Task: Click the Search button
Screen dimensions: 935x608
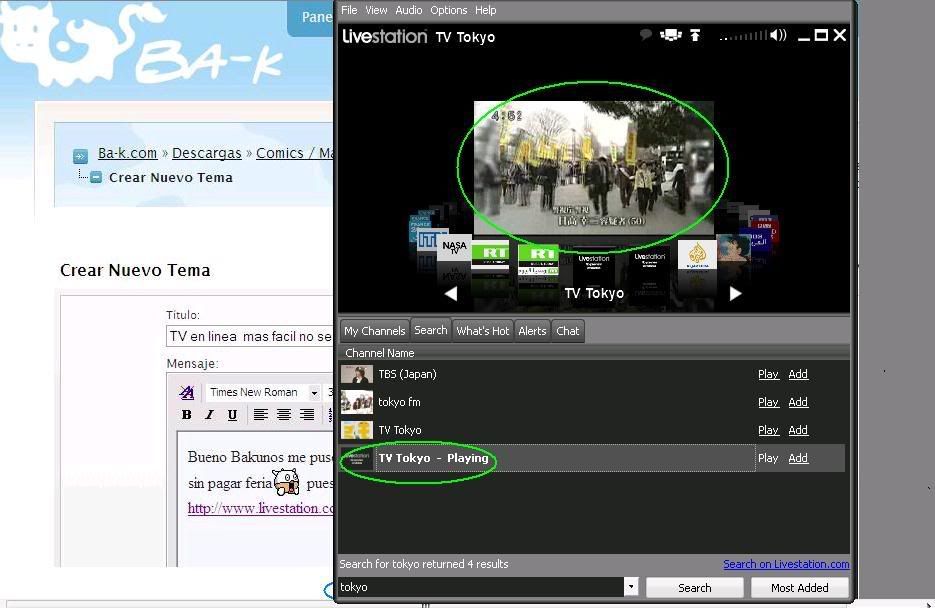Action: tap(695, 588)
